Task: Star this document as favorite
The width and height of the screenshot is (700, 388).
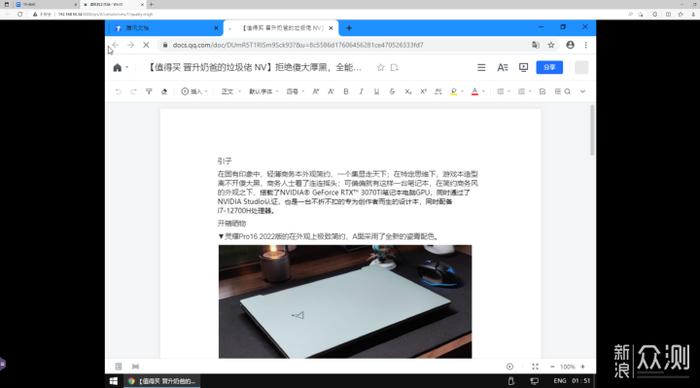Action: pyautogui.click(x=380, y=67)
